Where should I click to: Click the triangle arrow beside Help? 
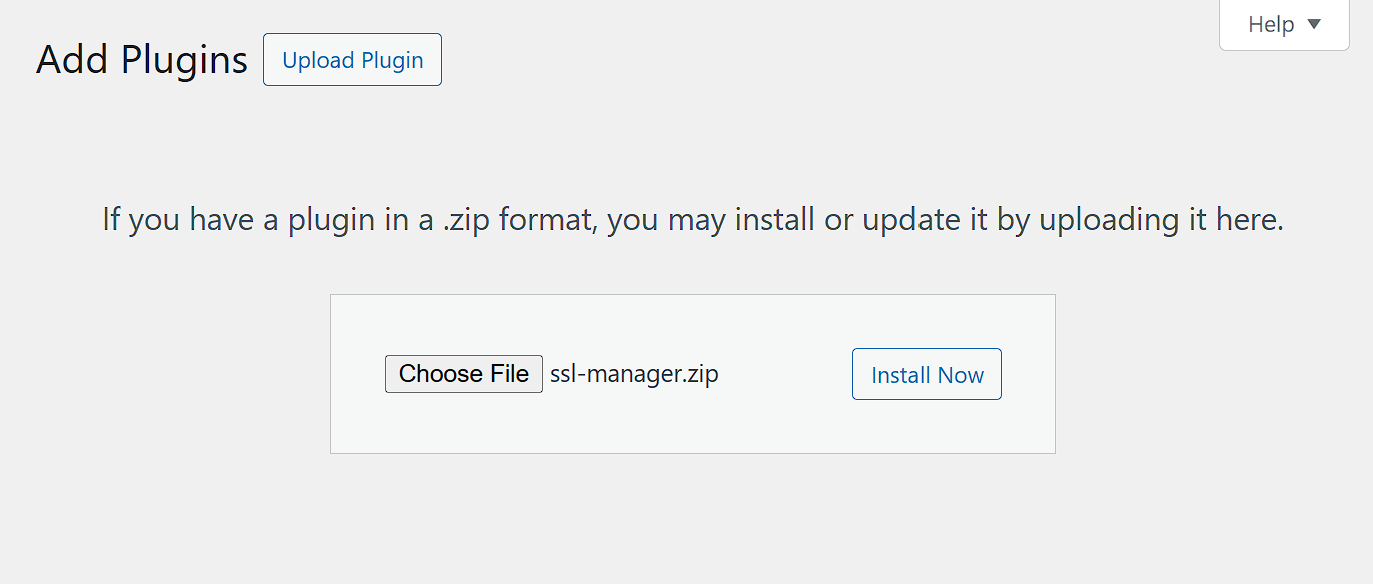click(1314, 24)
